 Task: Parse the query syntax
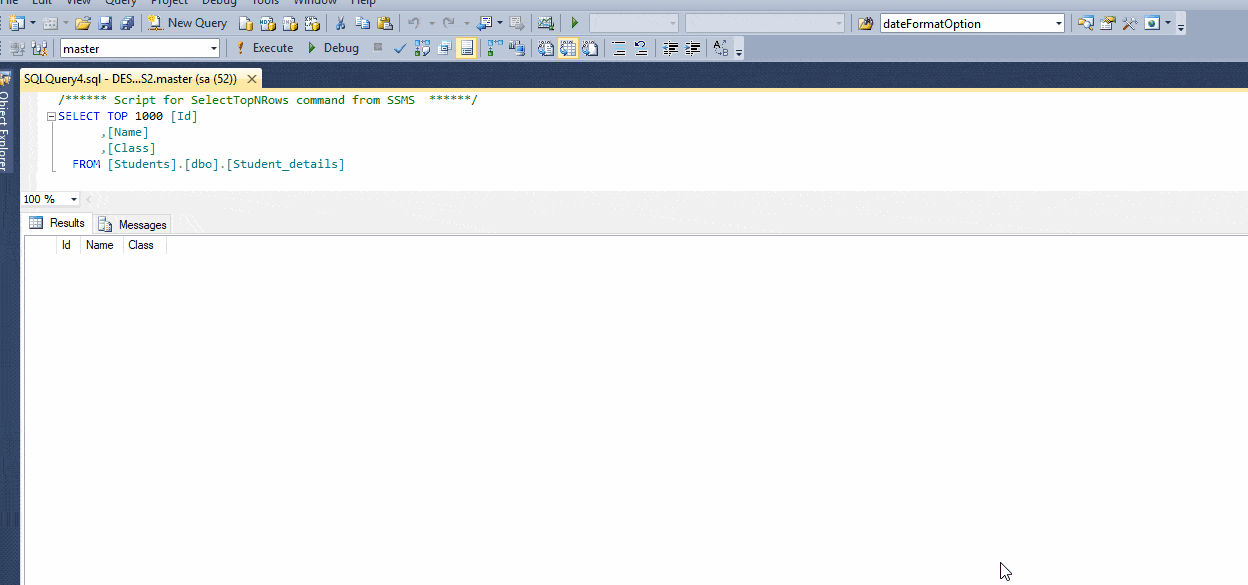coord(399,47)
